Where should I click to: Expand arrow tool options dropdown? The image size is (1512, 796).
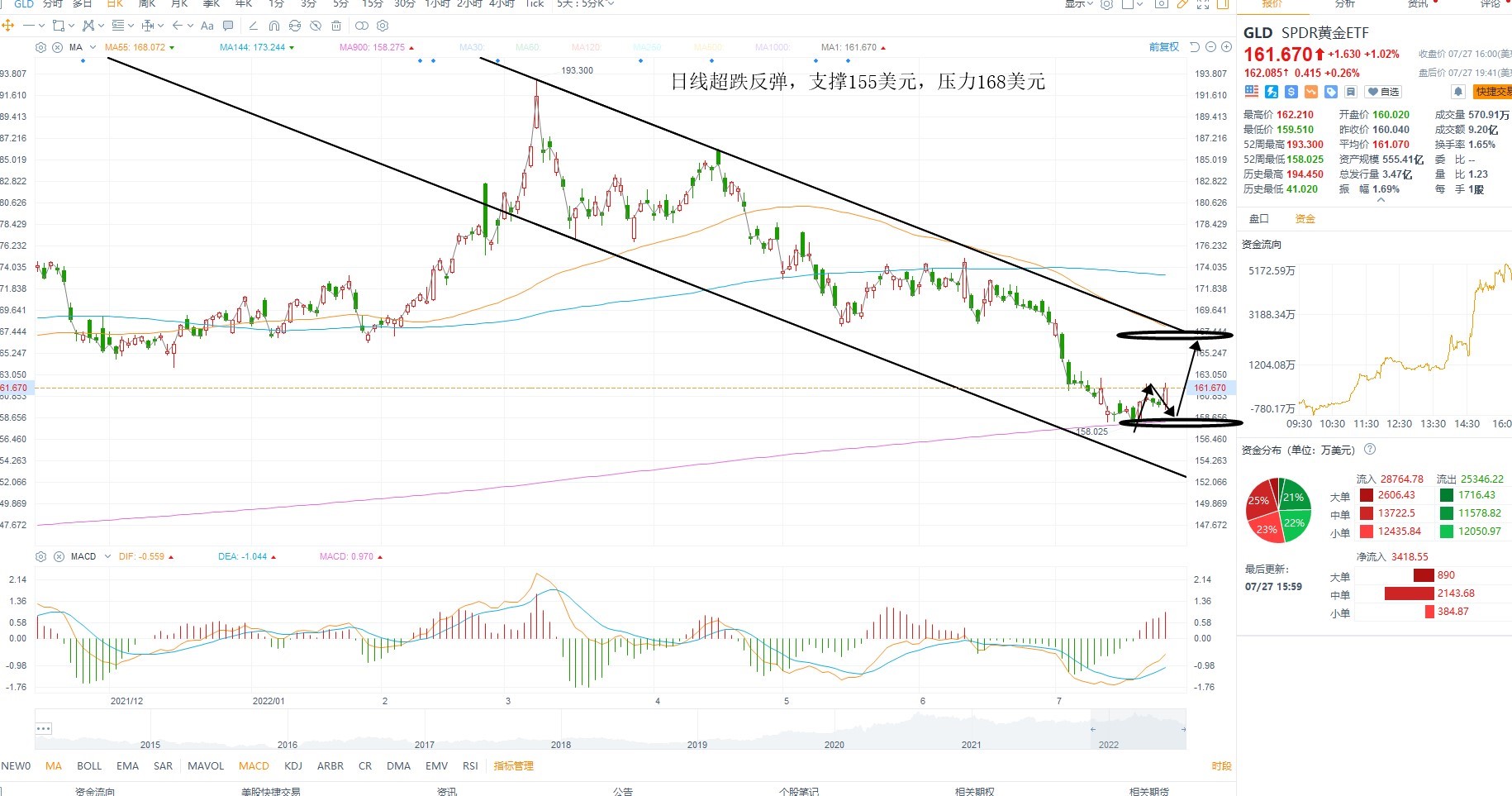tap(190, 26)
